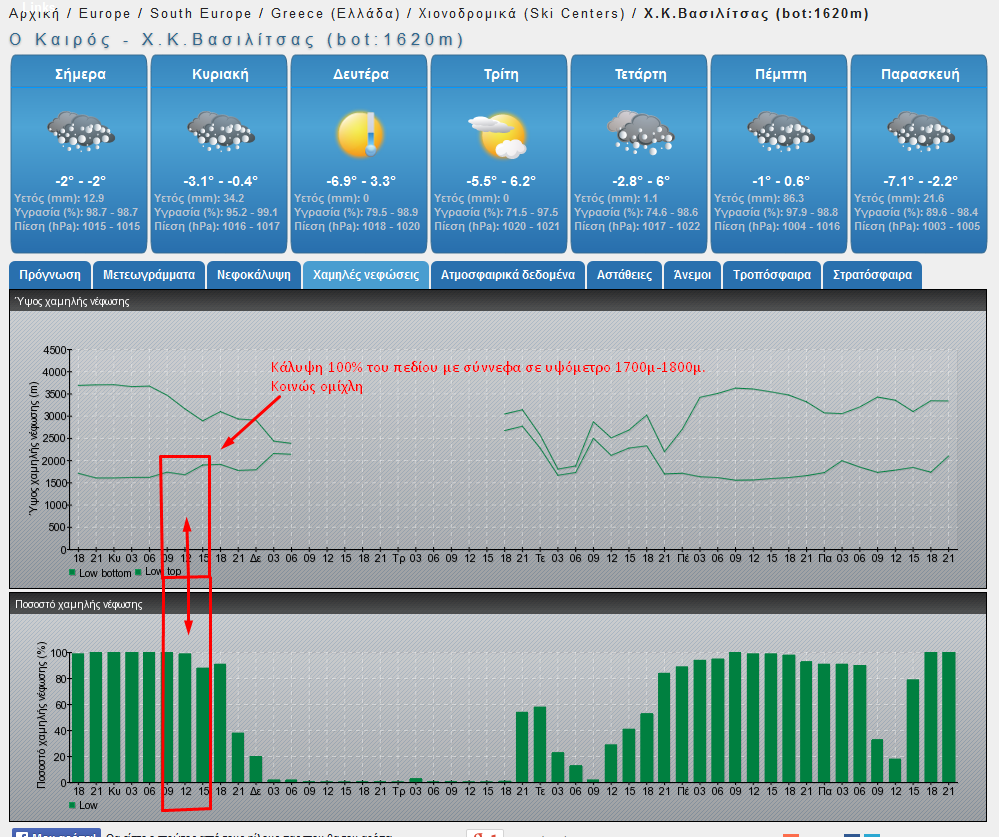Switch to the Μετεωγράμματα tab

[x=149, y=275]
